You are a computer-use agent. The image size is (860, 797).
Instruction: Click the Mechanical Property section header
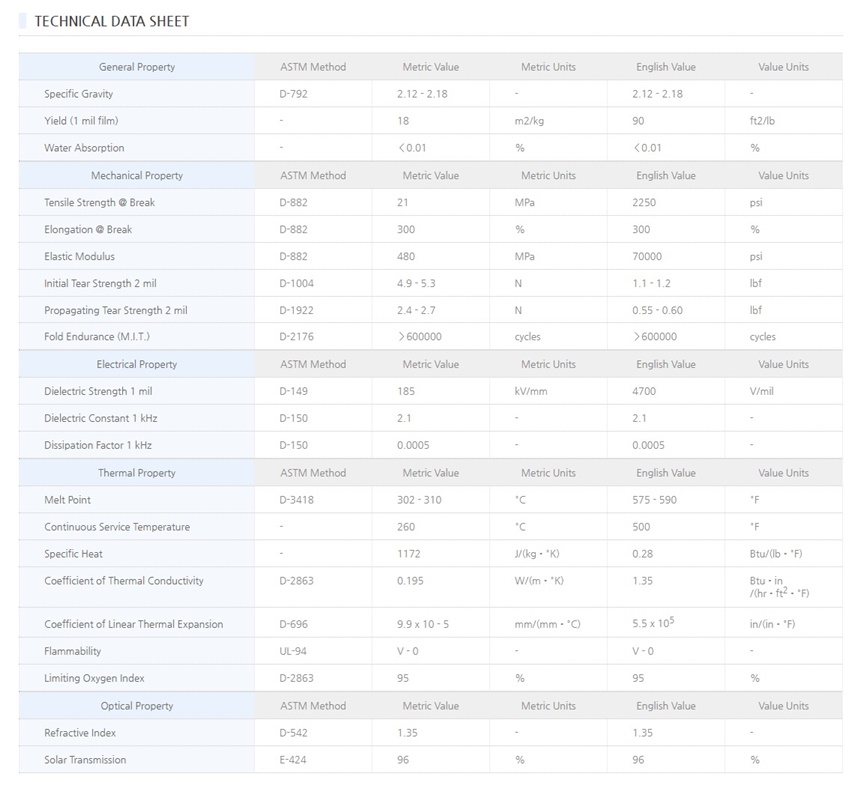(137, 176)
